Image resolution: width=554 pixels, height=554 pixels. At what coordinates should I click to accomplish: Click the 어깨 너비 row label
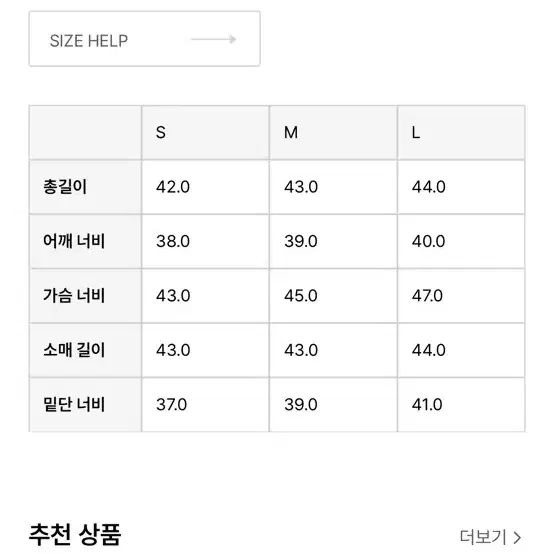tap(74, 241)
